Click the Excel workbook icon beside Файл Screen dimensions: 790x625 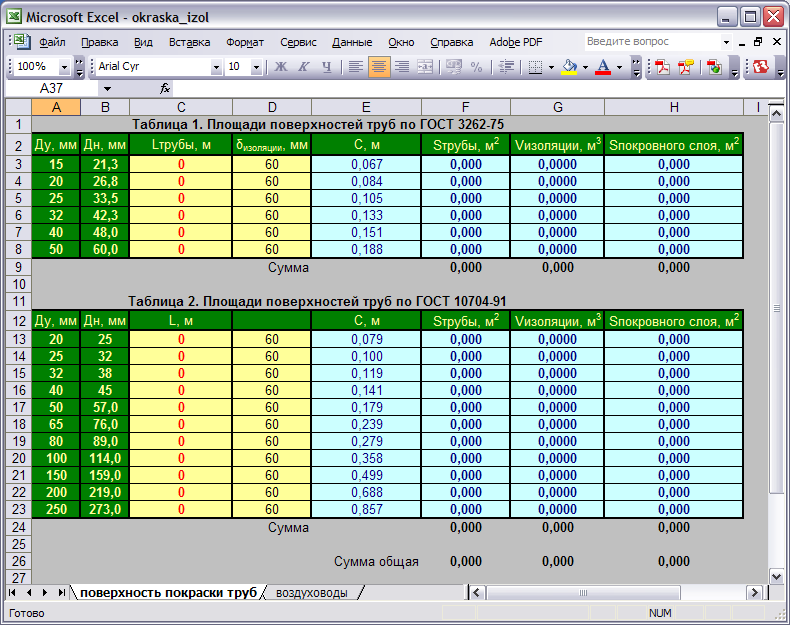point(21,42)
